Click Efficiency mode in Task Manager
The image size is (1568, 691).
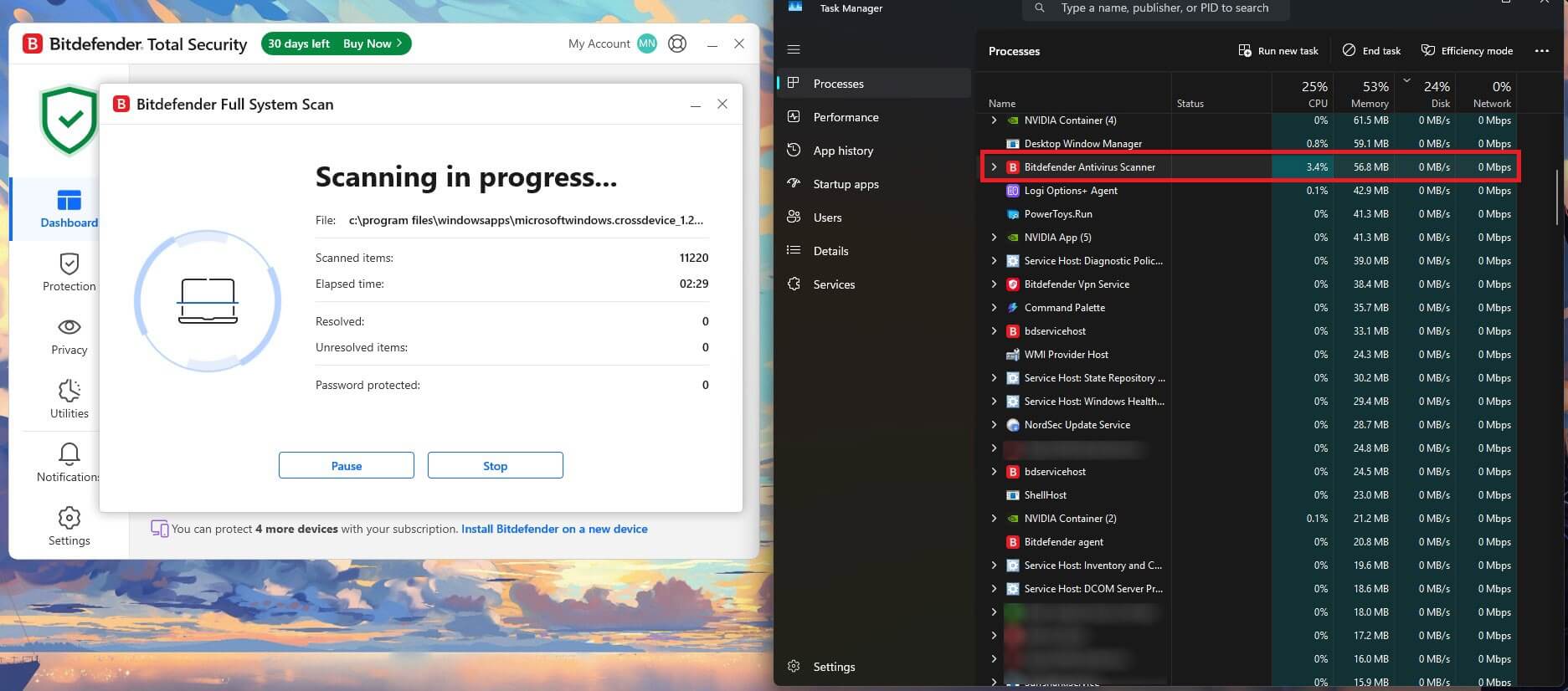[1467, 51]
